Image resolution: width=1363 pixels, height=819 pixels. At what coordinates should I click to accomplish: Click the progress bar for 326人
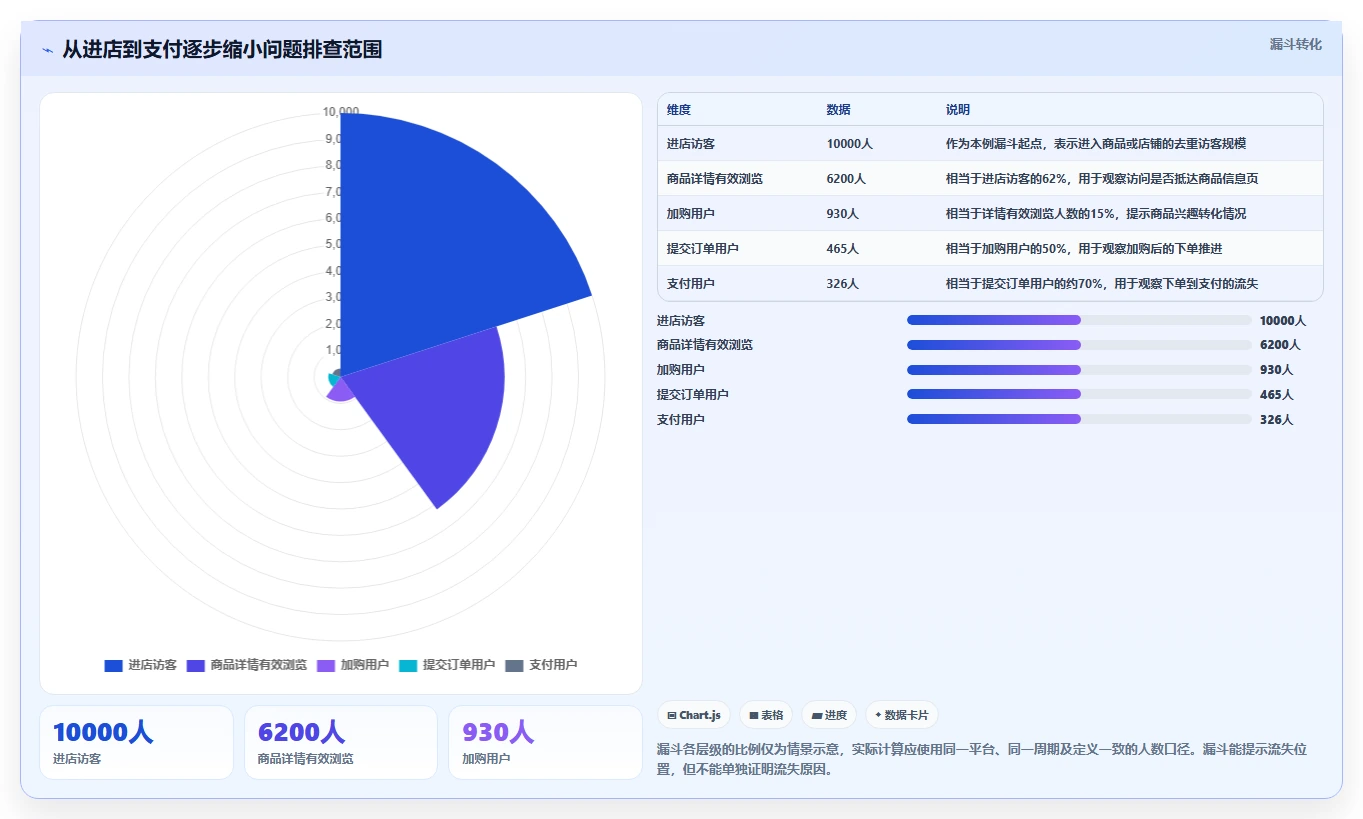(x=1079, y=419)
